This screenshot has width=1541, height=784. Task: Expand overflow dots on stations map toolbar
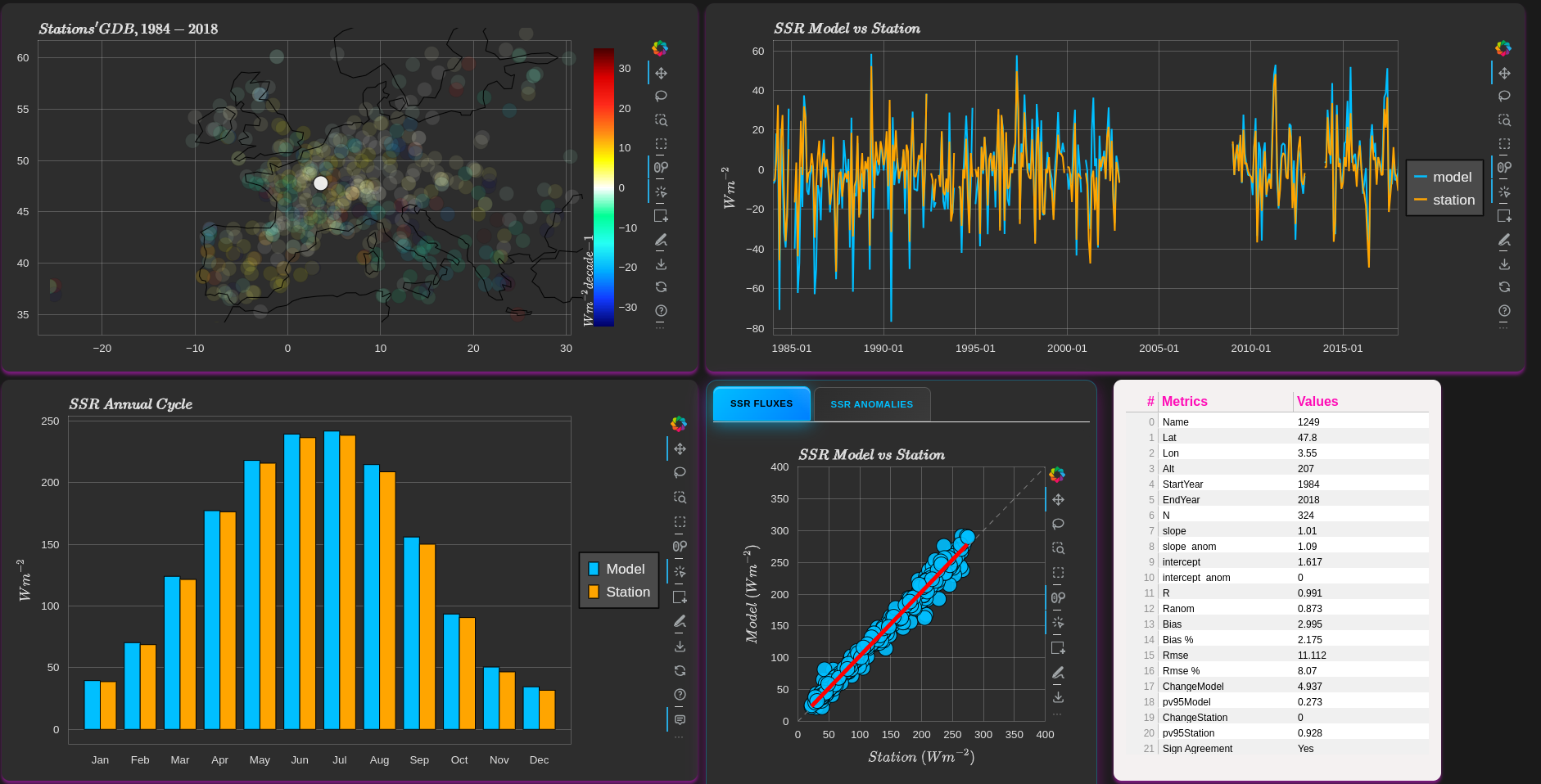click(x=661, y=327)
